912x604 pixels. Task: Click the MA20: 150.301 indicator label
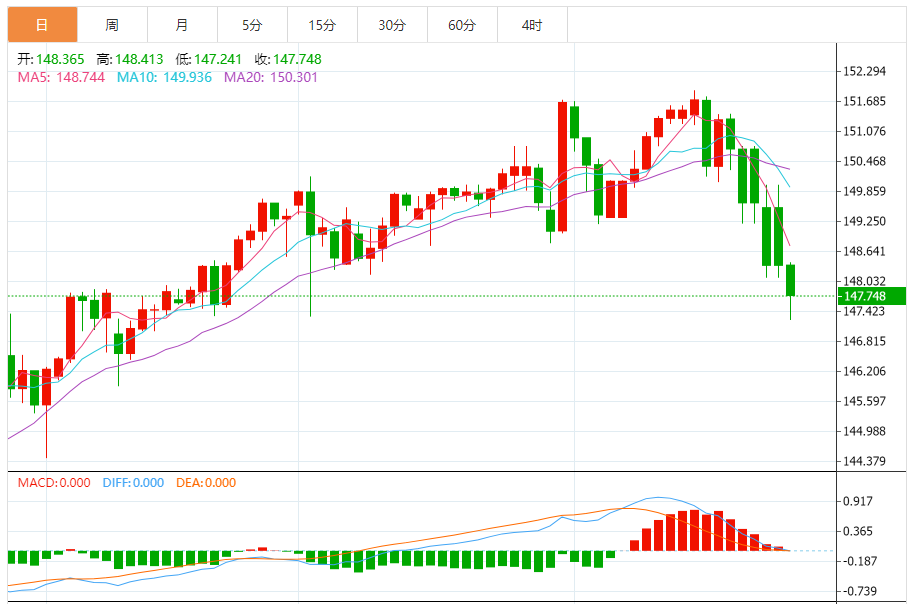(271, 77)
